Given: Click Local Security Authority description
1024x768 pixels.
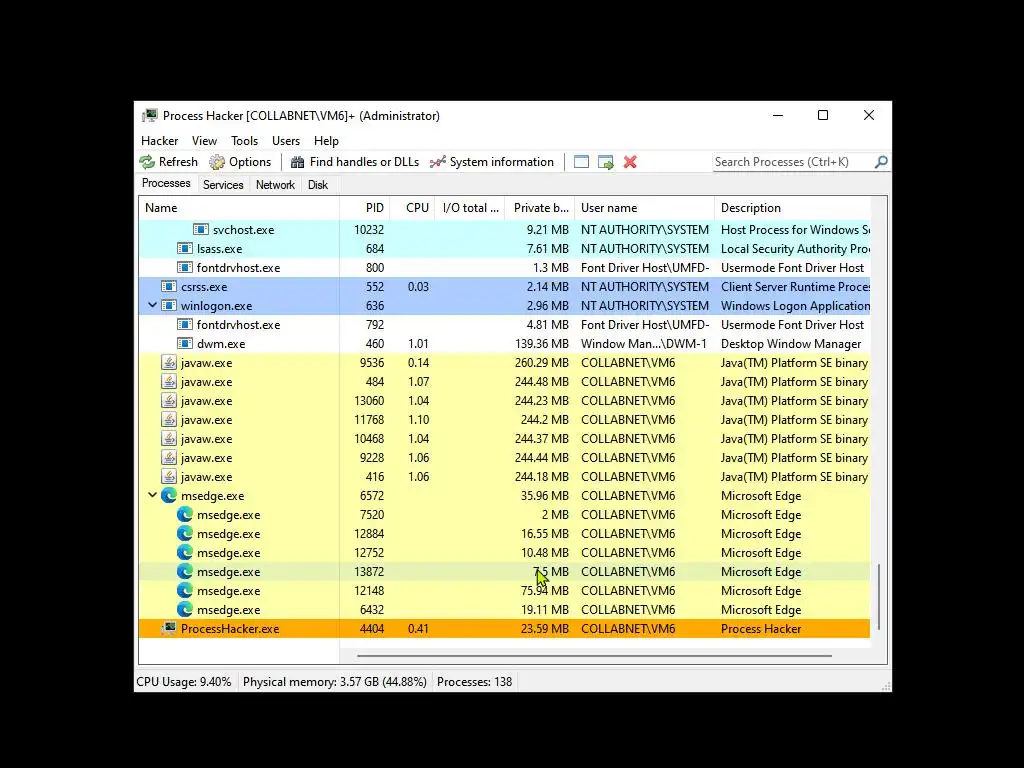Looking at the screenshot, I should [x=795, y=249].
